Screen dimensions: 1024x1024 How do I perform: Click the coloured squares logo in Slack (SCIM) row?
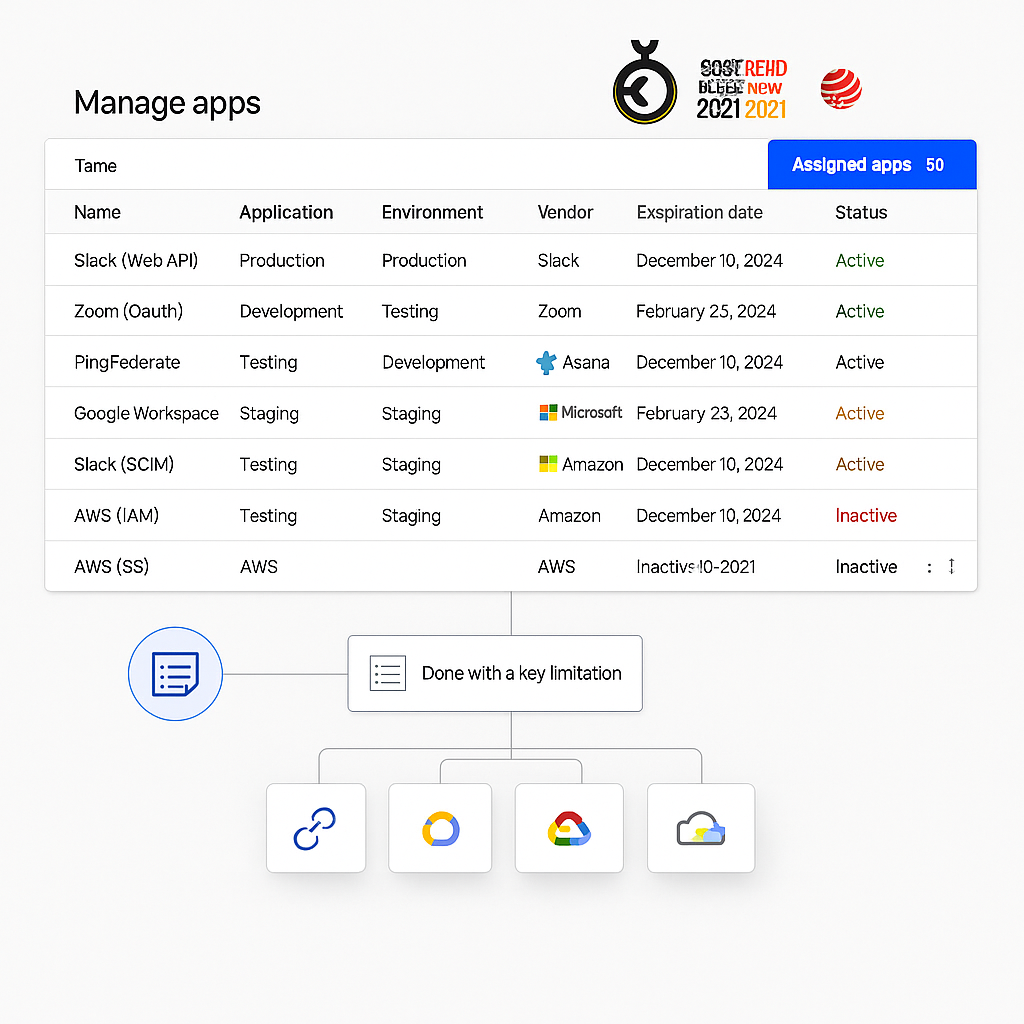coord(548,464)
